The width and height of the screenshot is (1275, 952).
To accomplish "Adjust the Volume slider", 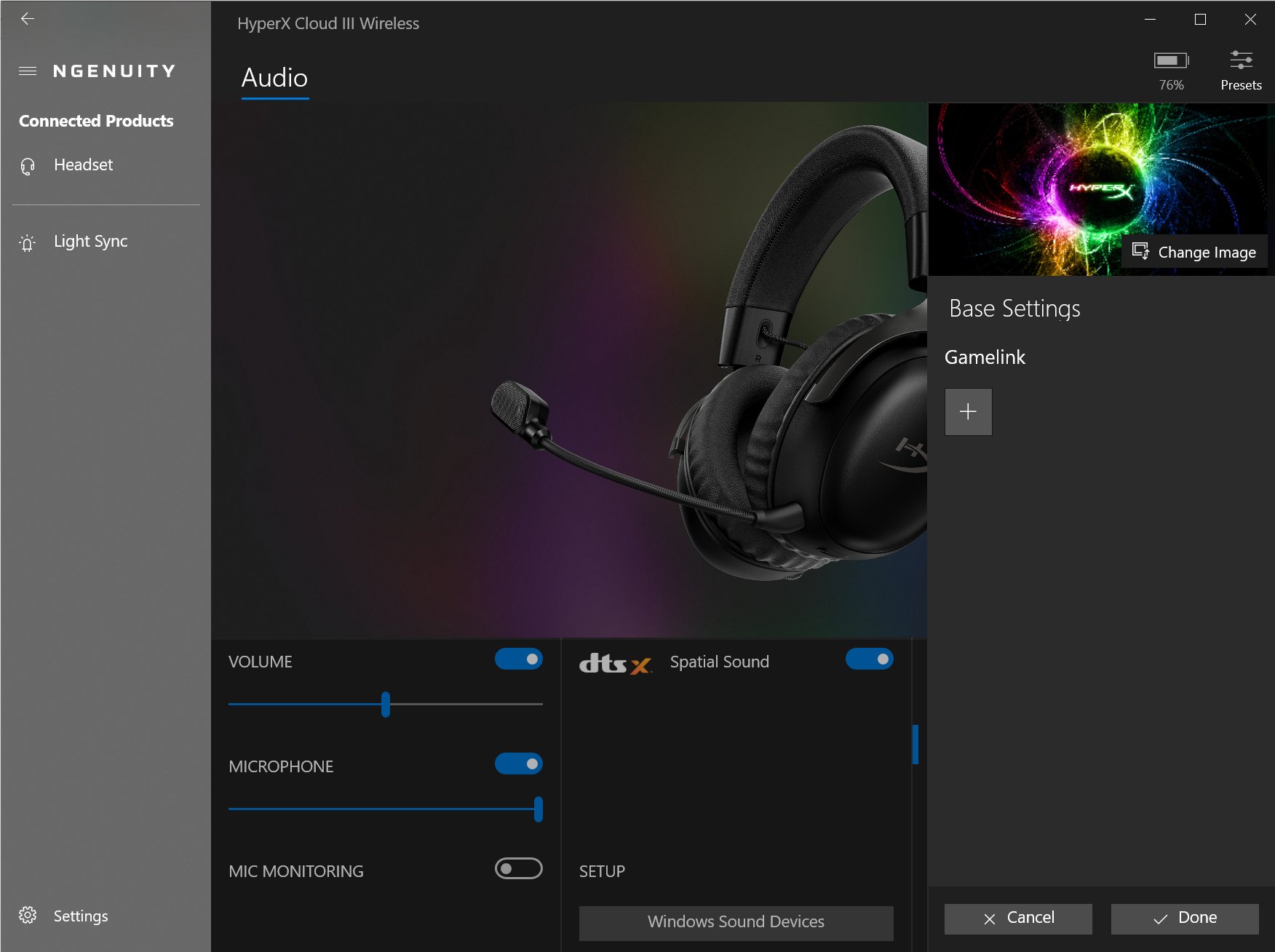I will (x=386, y=705).
